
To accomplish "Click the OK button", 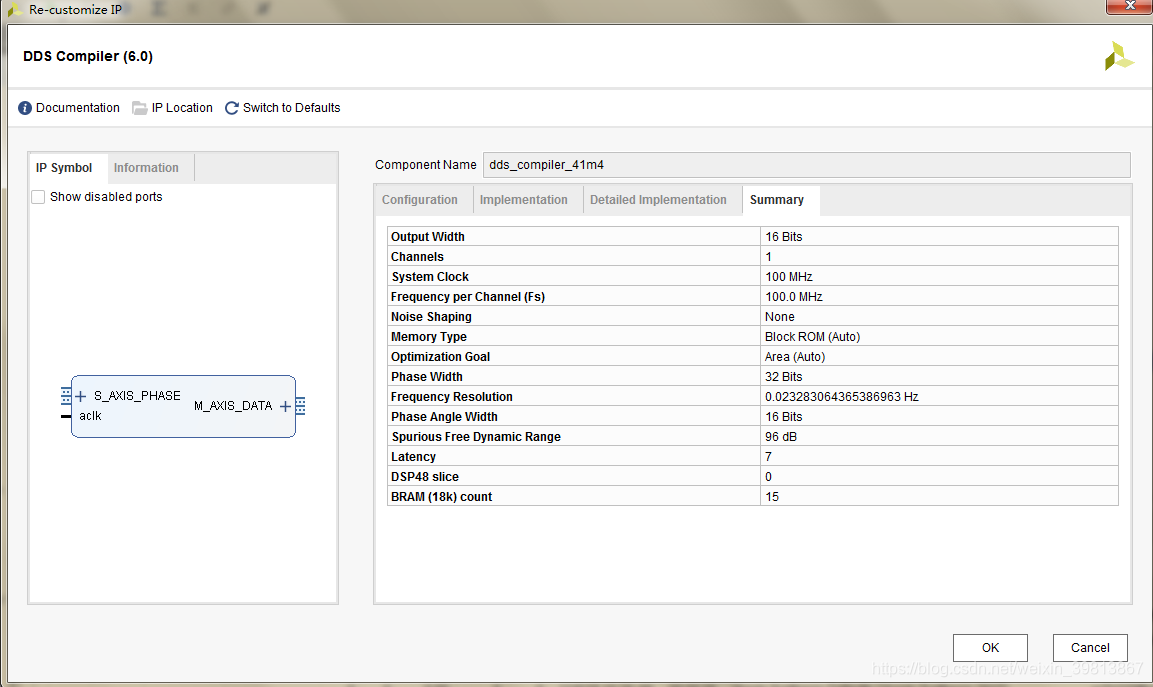I will click(x=990, y=648).
